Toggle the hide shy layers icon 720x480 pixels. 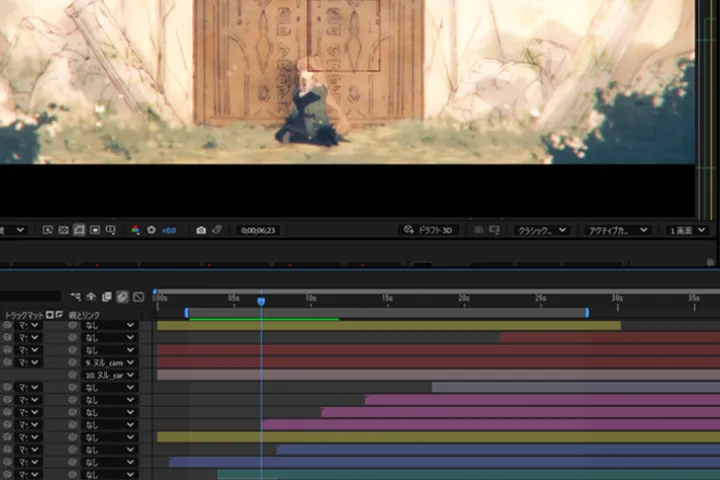[x=91, y=297]
